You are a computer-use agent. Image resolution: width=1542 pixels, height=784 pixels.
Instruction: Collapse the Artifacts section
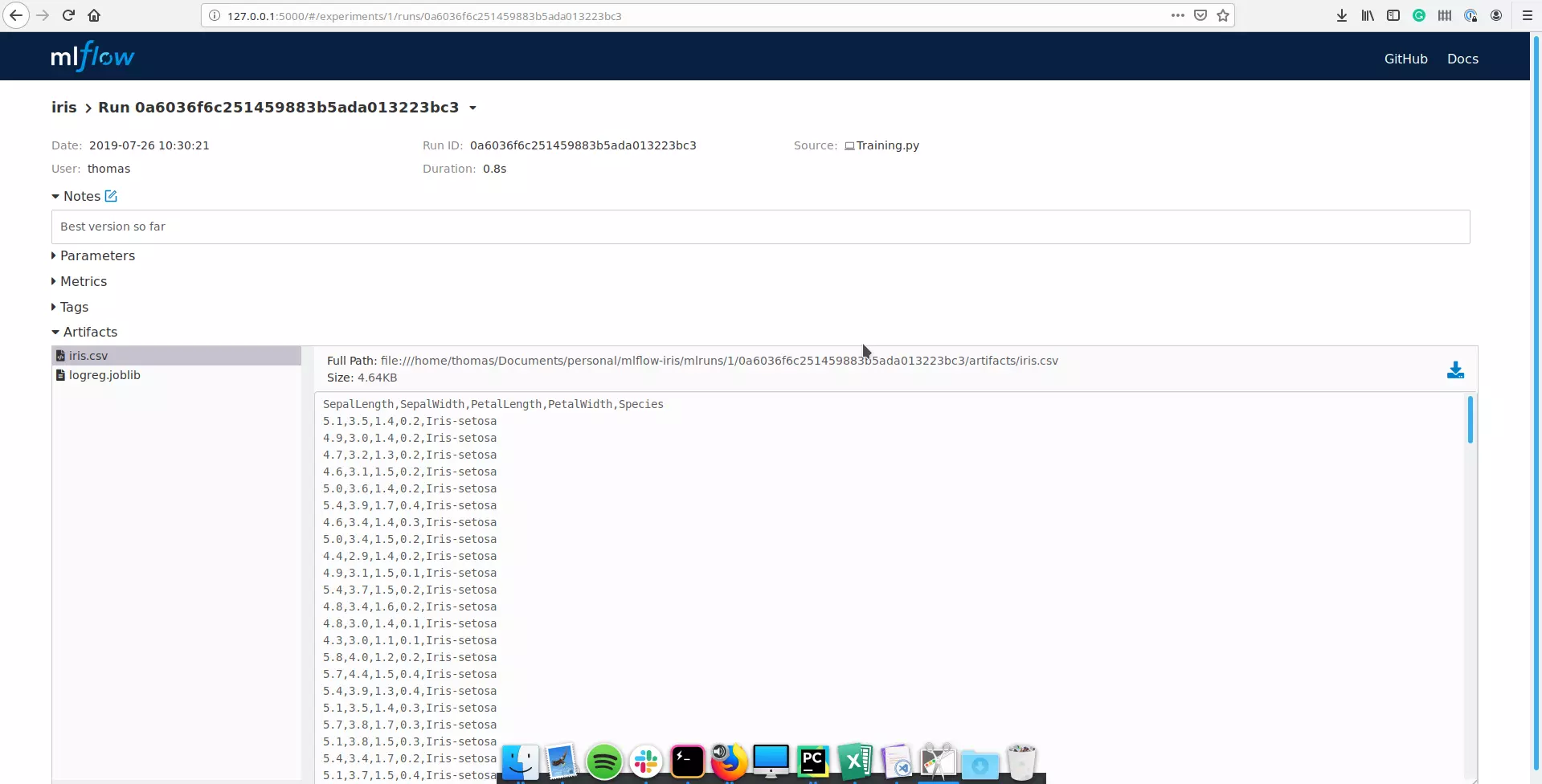(89, 332)
